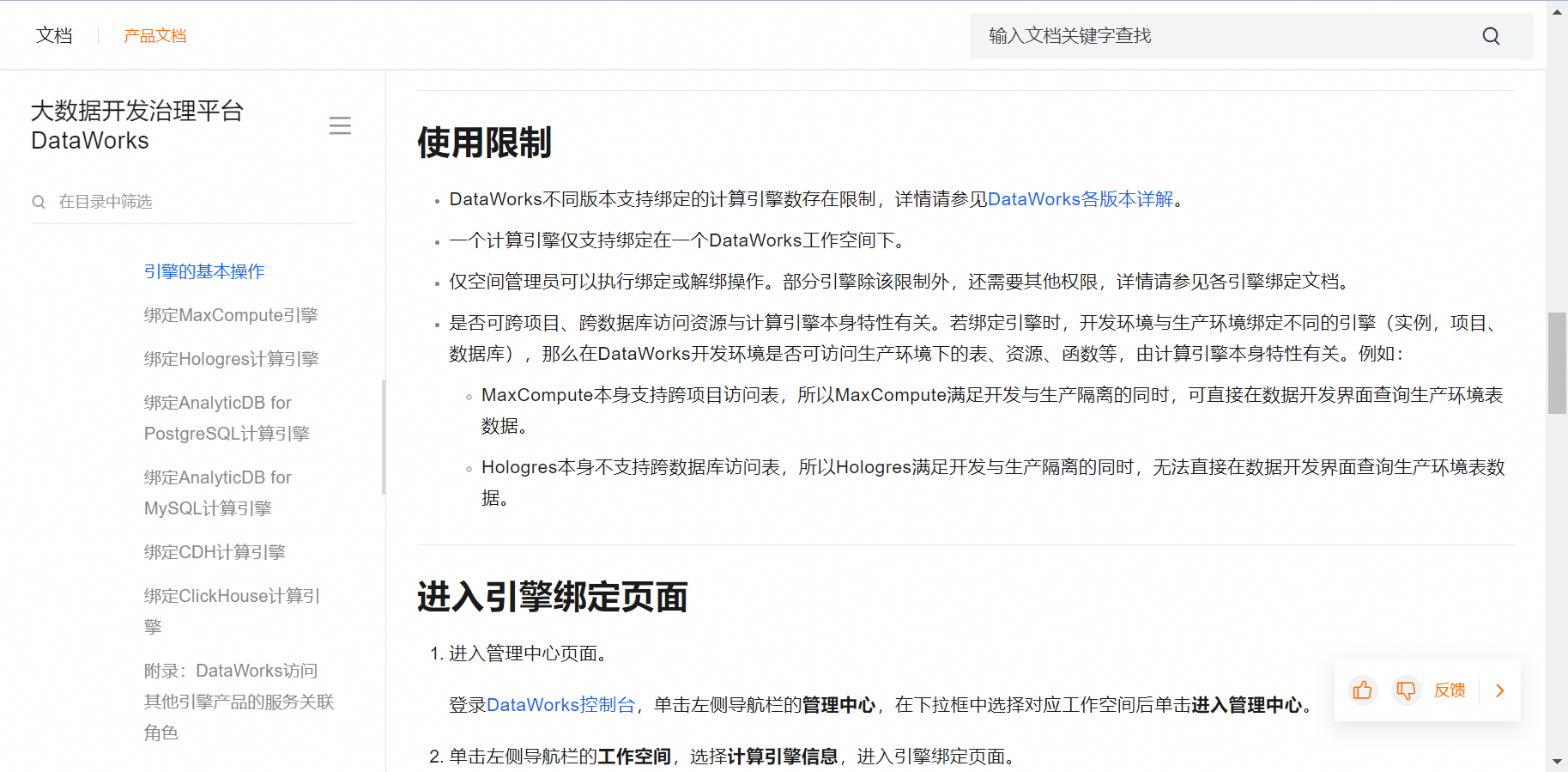Viewport: 1568px width, 772px height.
Task: Click the search magnifier icon in header
Action: 1491,36
